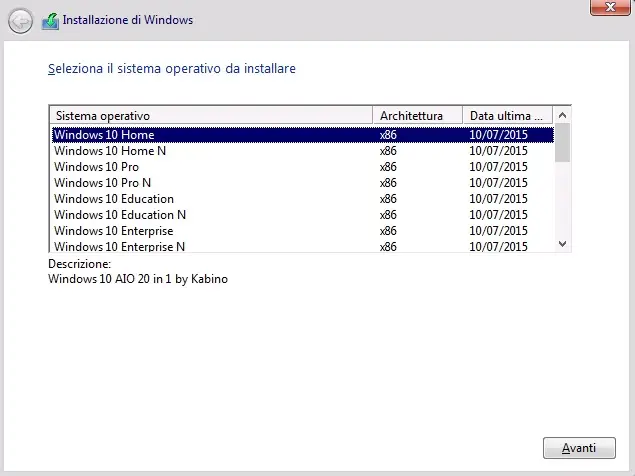The height and width of the screenshot is (476, 635).
Task: Choose Windows 10 Pro N from the list
Action: tap(303, 183)
